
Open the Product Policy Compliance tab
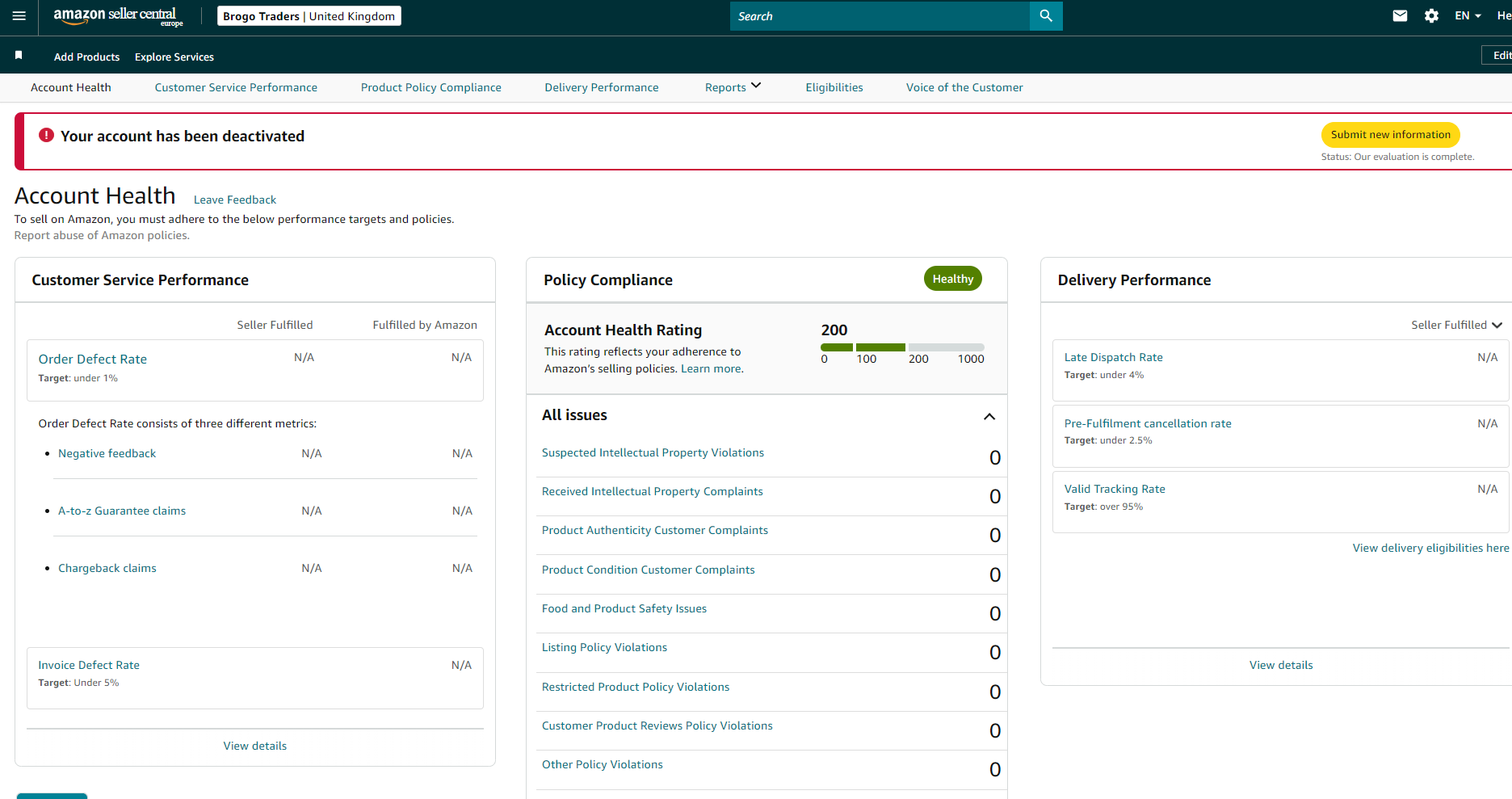click(x=431, y=87)
